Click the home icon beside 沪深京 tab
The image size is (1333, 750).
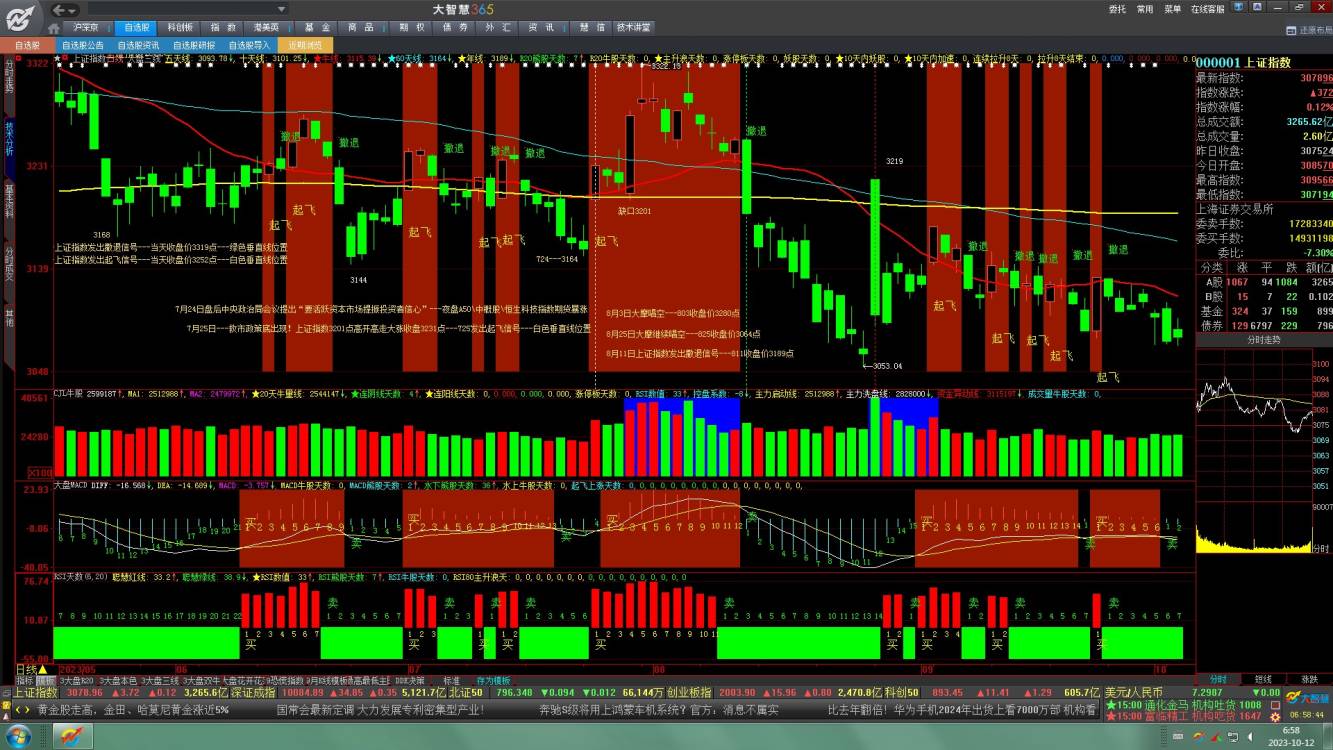tap(53, 28)
